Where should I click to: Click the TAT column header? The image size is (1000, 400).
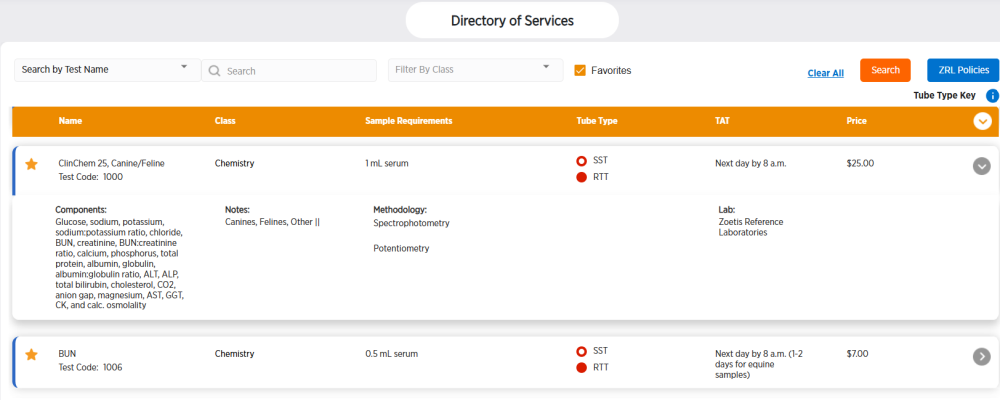pyautogui.click(x=723, y=121)
